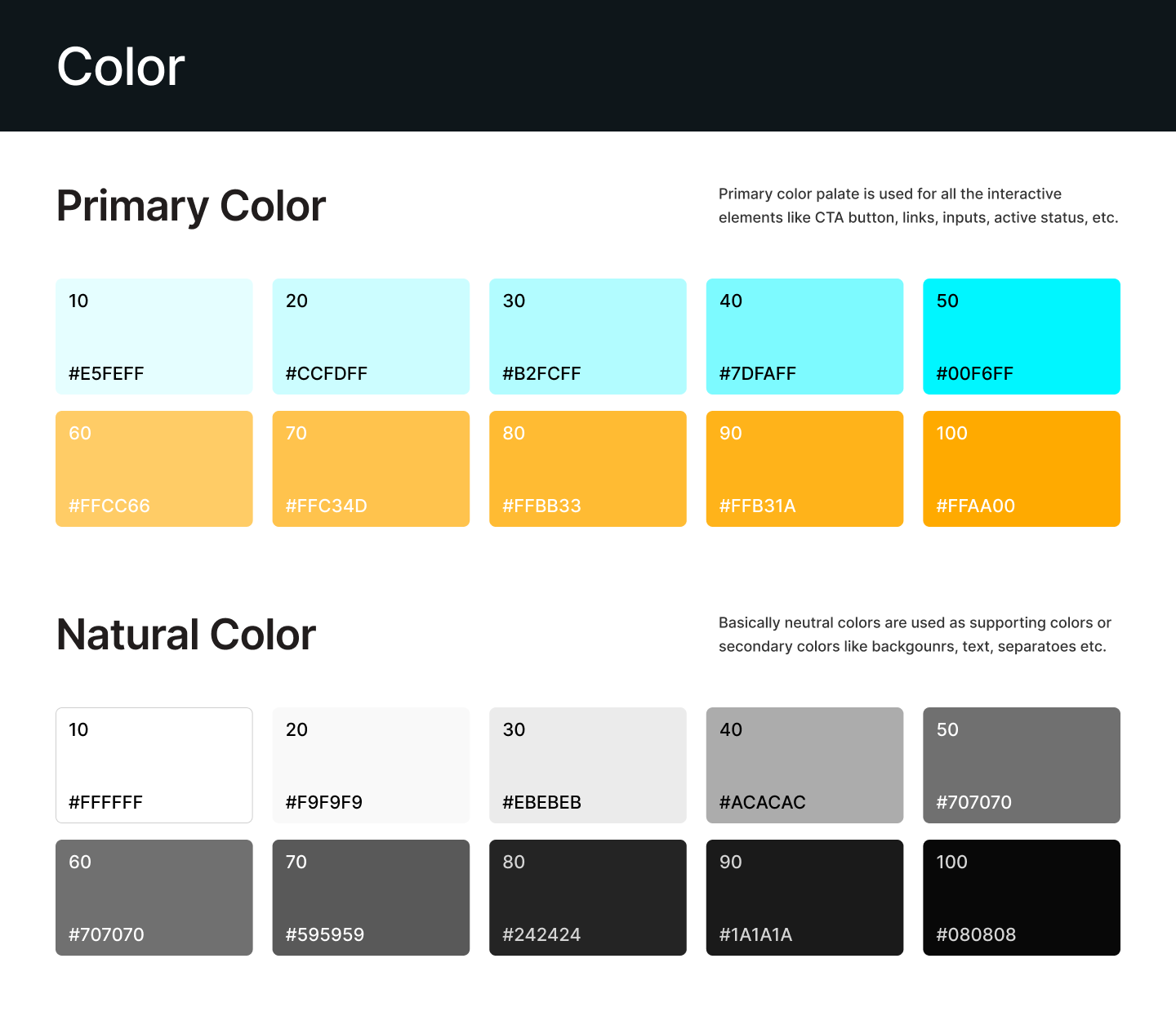Image resolution: width=1176 pixels, height=1021 pixels.
Task: Click the Primary Color section heading
Action: tap(191, 206)
